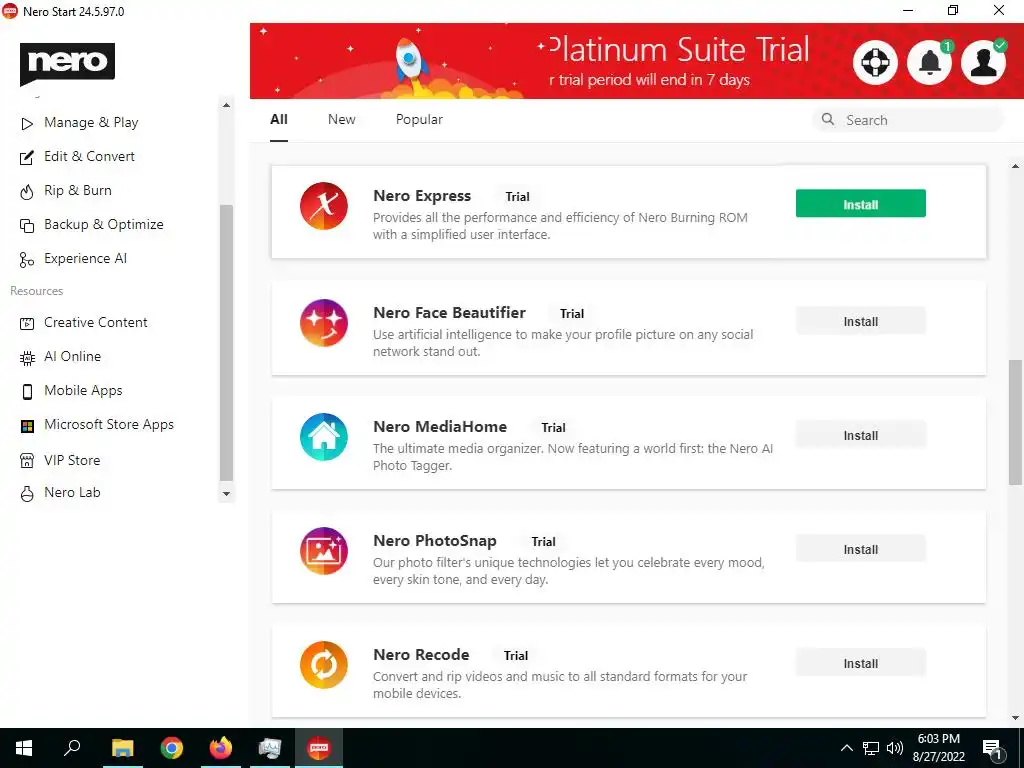Install Nero Recode
This screenshot has height=768, width=1024.
[861, 664]
